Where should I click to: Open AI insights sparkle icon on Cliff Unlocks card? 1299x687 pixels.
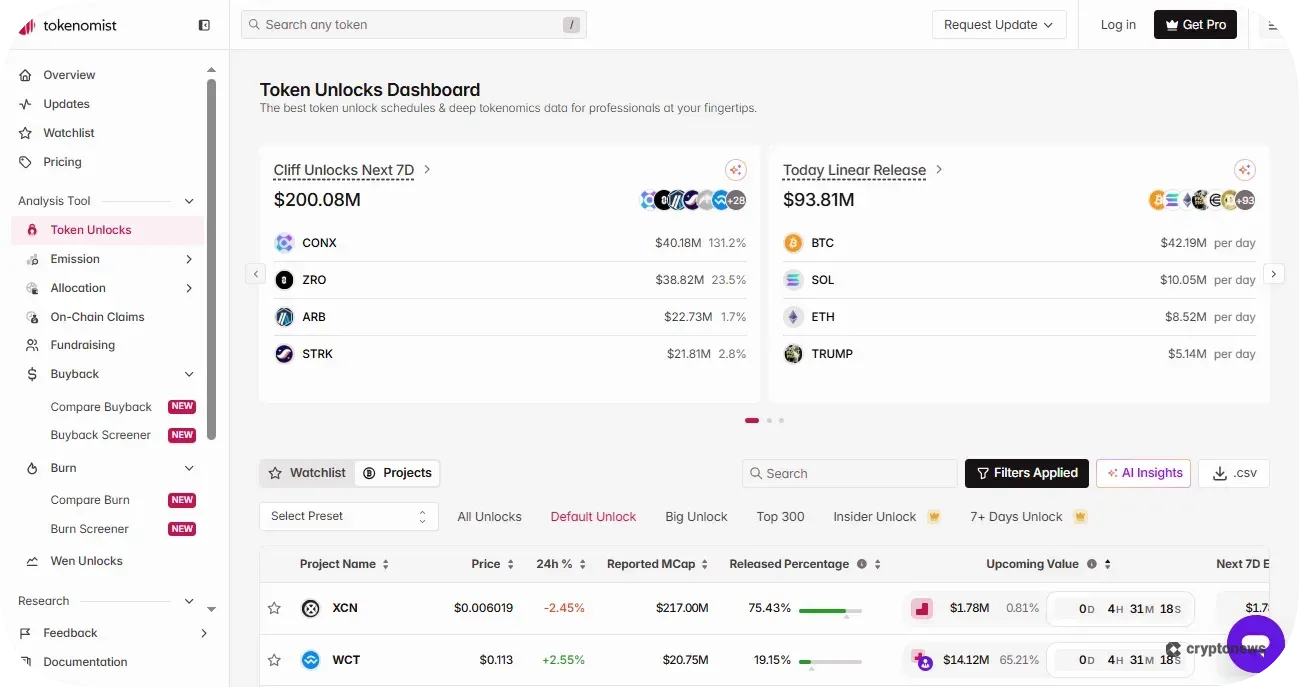[736, 169]
